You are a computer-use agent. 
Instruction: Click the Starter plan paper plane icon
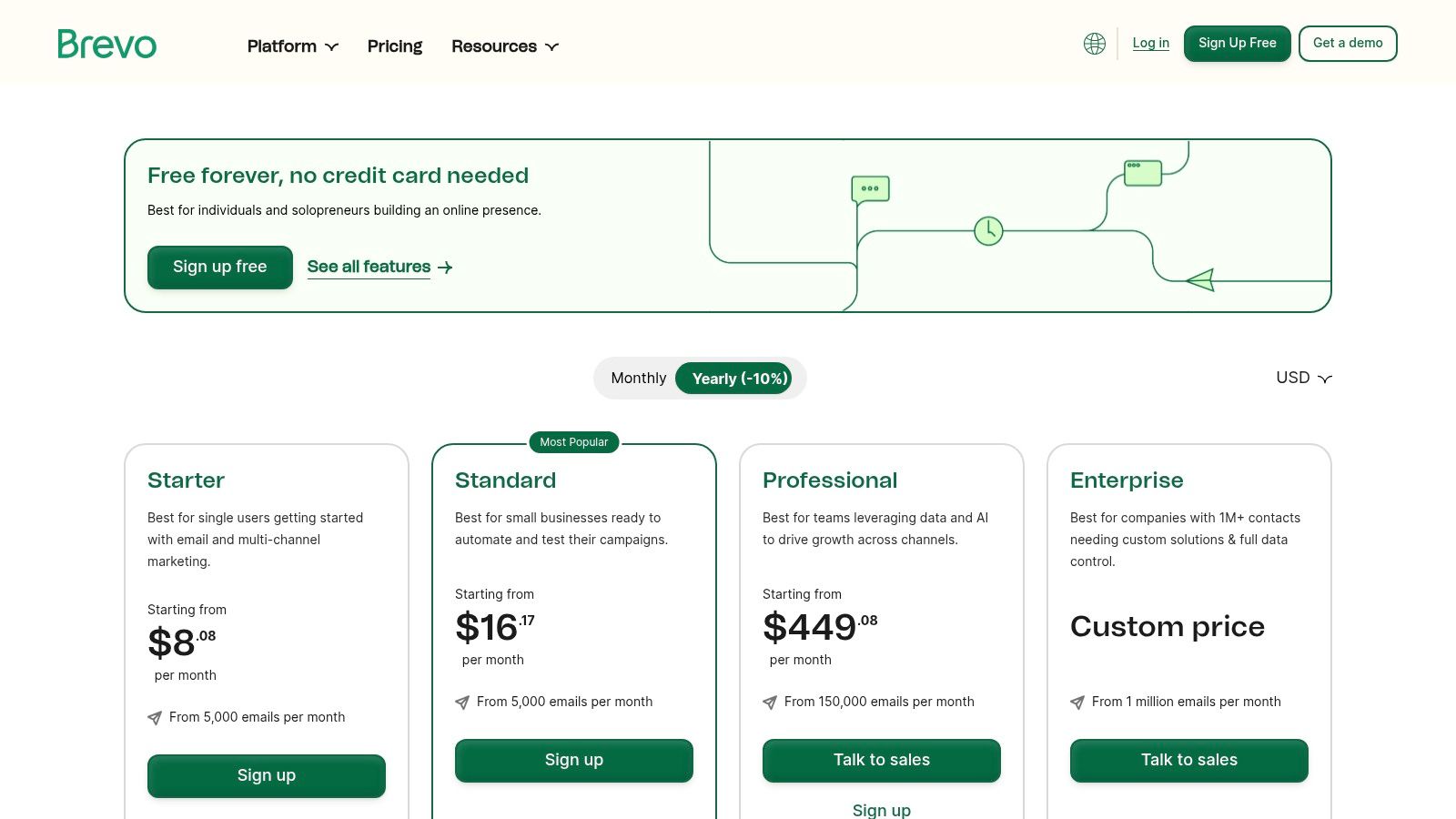155,718
